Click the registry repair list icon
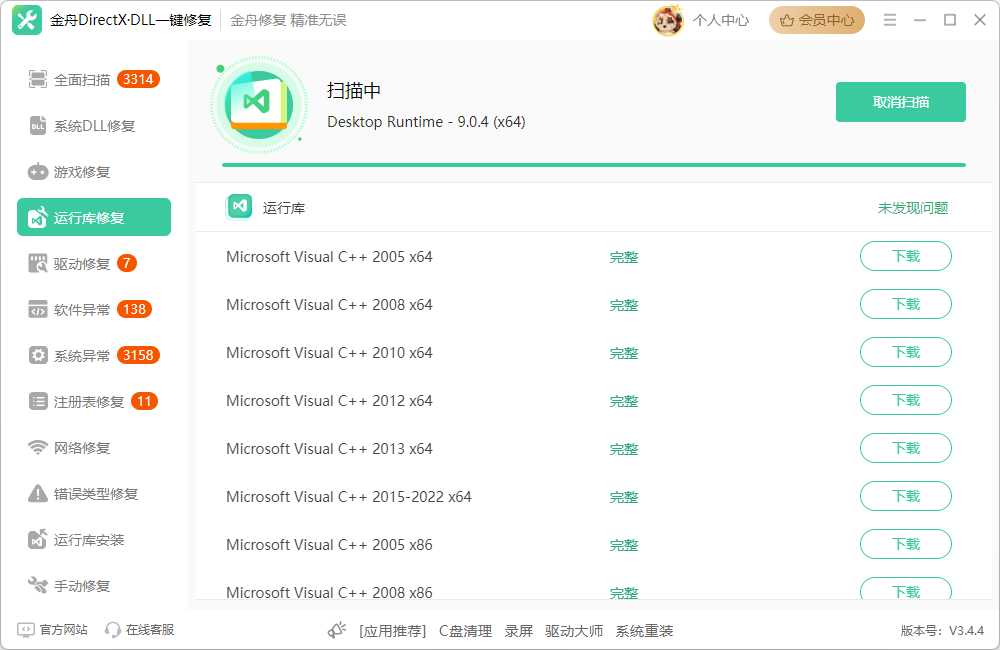1000x650 pixels. [x=38, y=401]
